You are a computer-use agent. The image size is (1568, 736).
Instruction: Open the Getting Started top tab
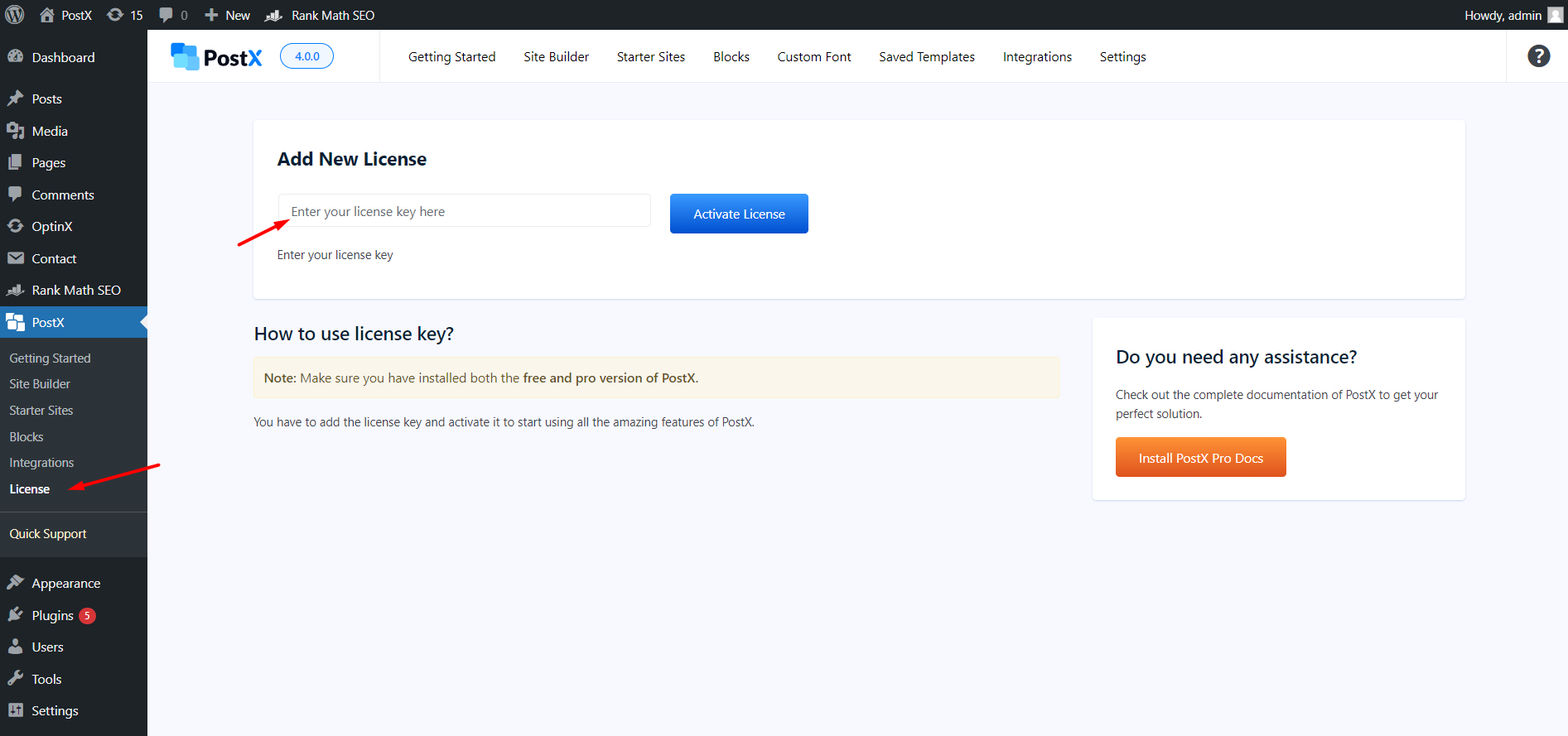coord(451,56)
